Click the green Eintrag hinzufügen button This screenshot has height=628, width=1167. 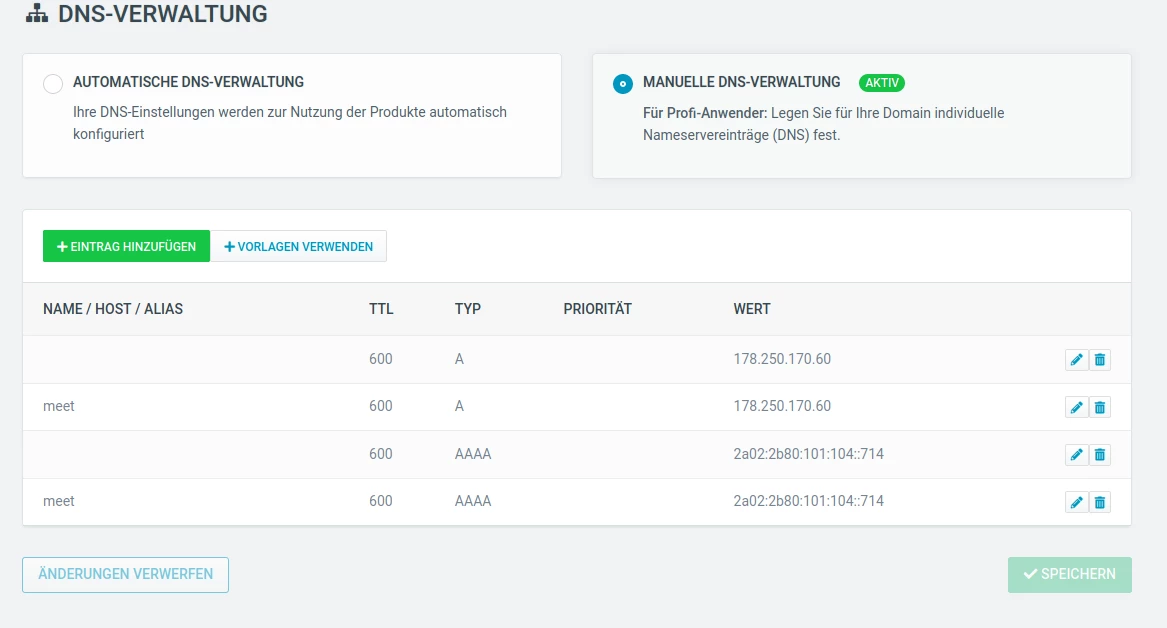[126, 247]
